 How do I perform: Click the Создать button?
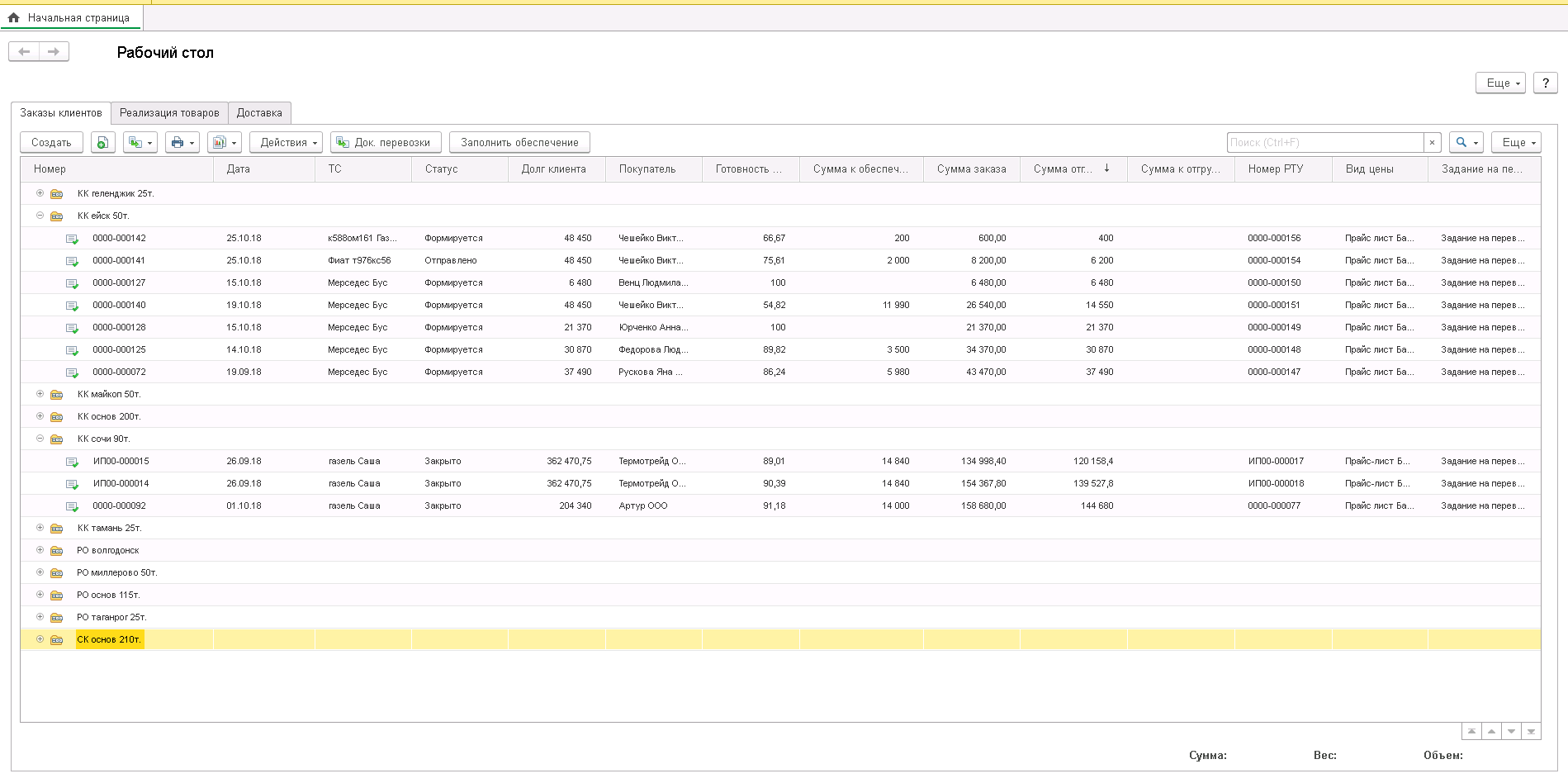click(51, 143)
